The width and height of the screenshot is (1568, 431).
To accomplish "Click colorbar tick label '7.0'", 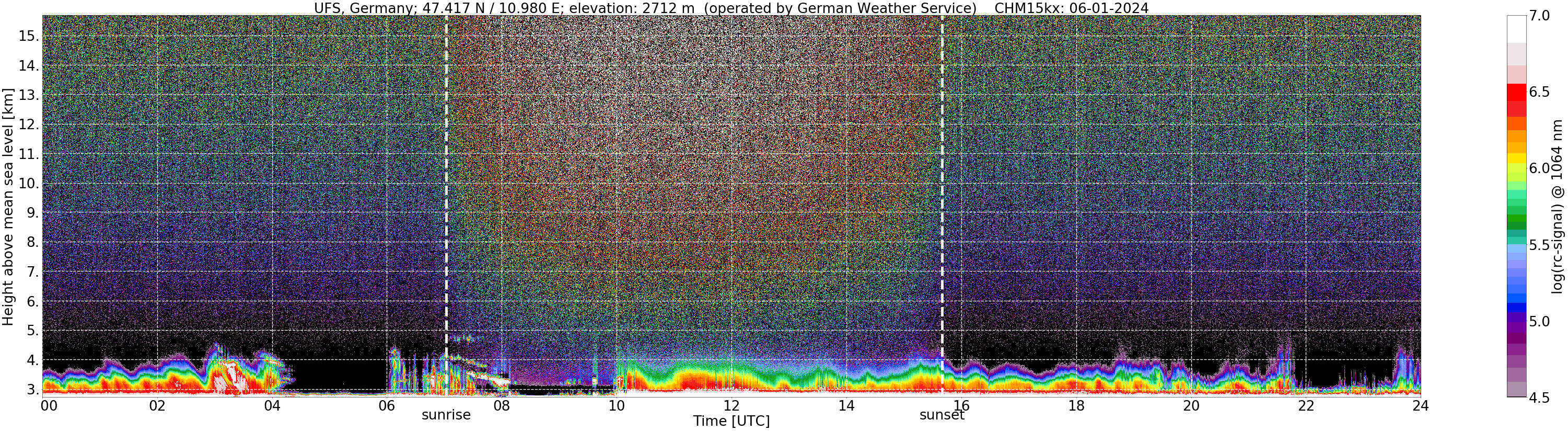I will click(x=1539, y=16).
